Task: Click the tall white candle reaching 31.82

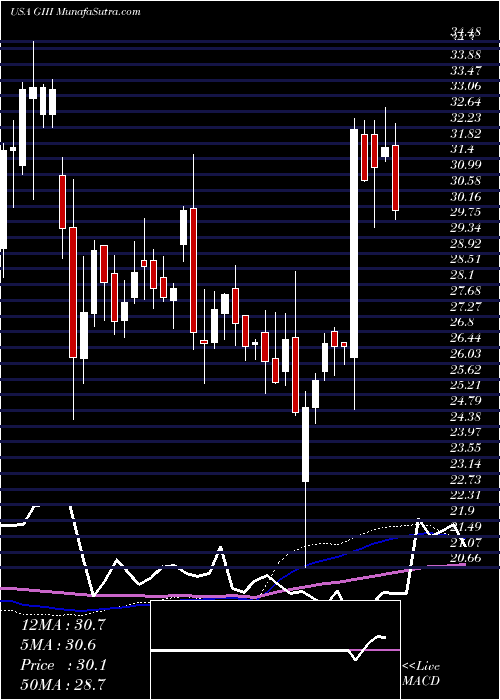Action: point(354,243)
